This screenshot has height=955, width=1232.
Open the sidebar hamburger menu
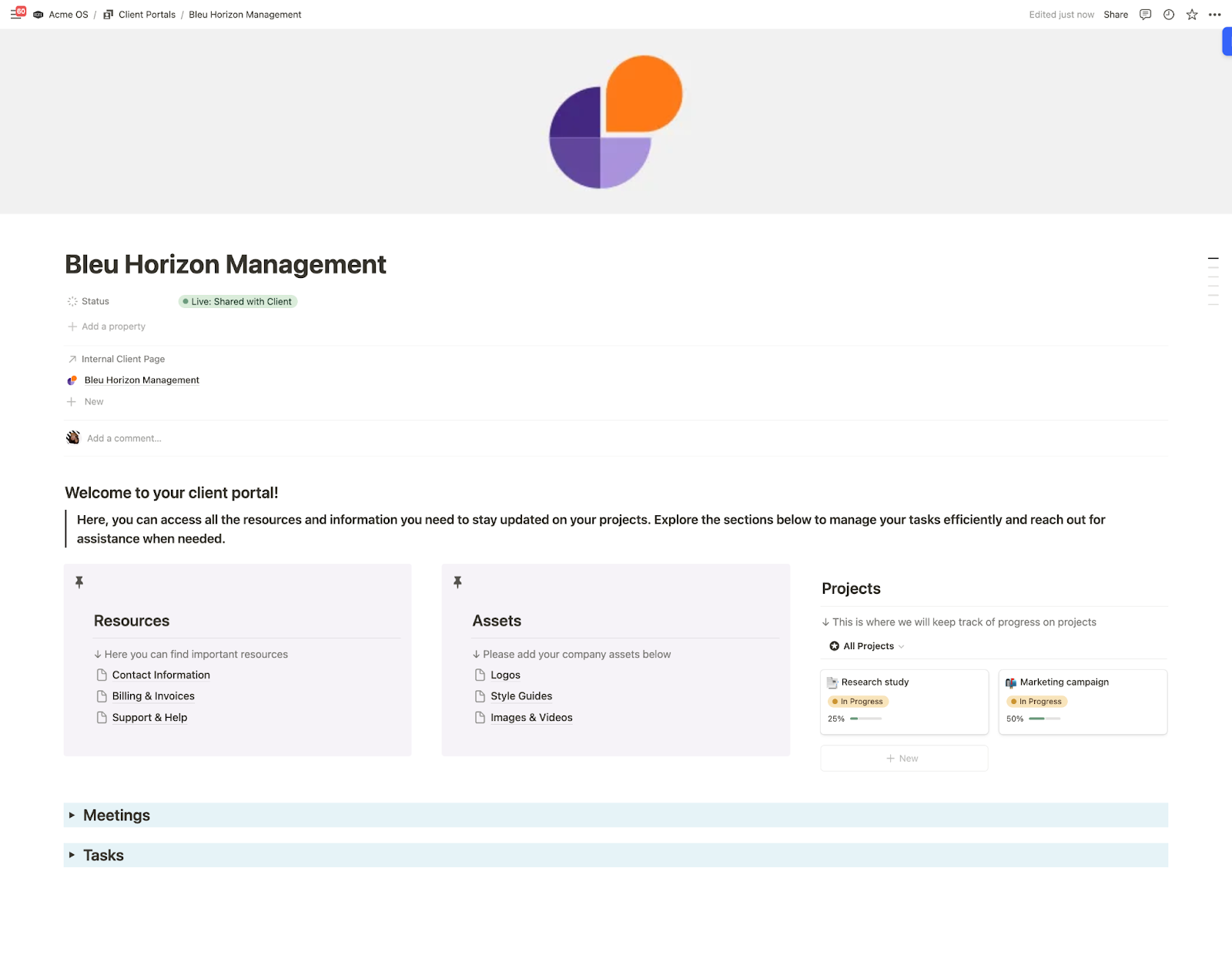pos(15,14)
